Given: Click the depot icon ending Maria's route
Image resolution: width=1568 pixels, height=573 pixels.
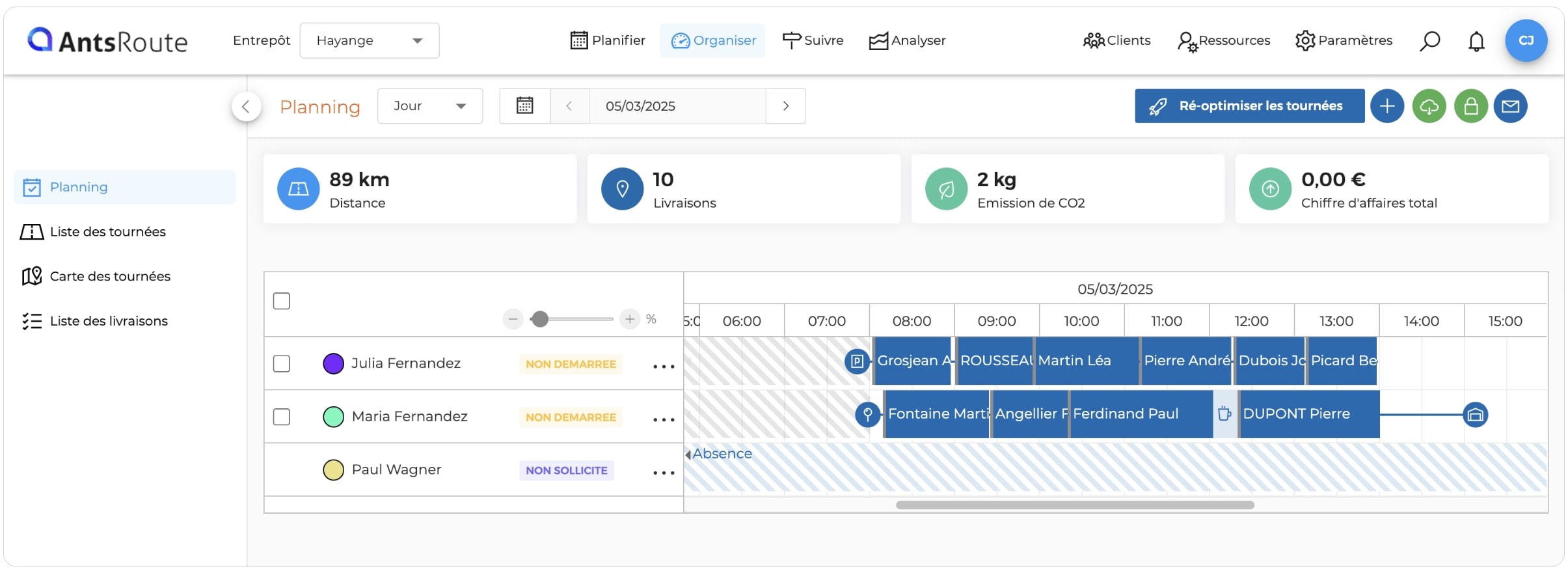Looking at the screenshot, I should click(x=1476, y=415).
